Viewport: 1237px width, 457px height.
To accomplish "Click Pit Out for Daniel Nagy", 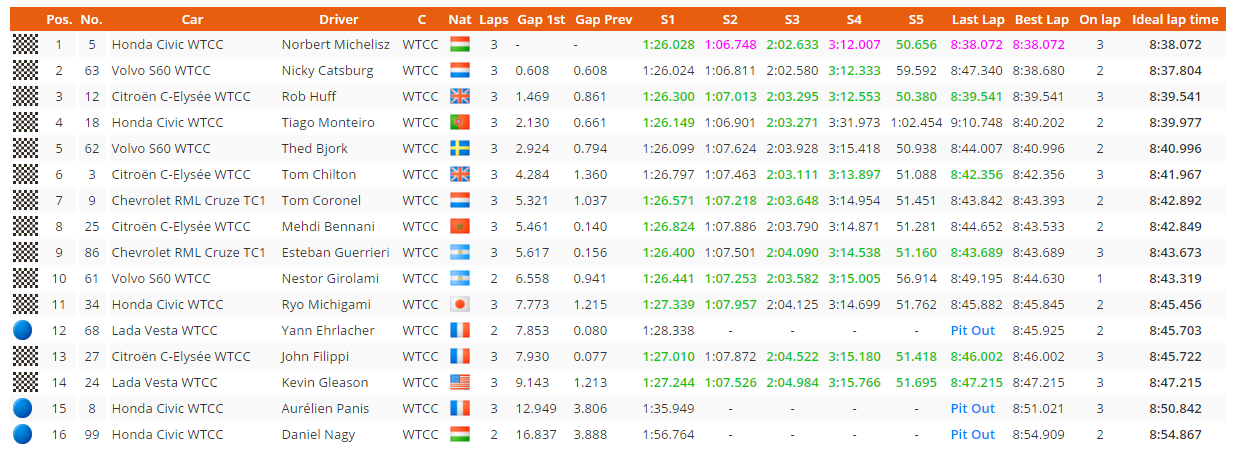I will coord(973,435).
